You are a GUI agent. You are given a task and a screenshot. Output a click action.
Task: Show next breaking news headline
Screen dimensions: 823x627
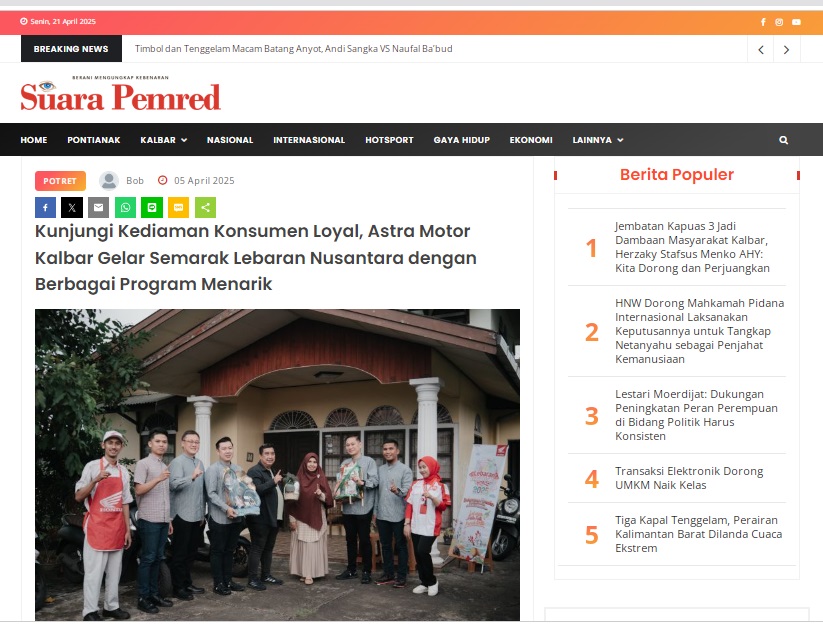(x=786, y=50)
